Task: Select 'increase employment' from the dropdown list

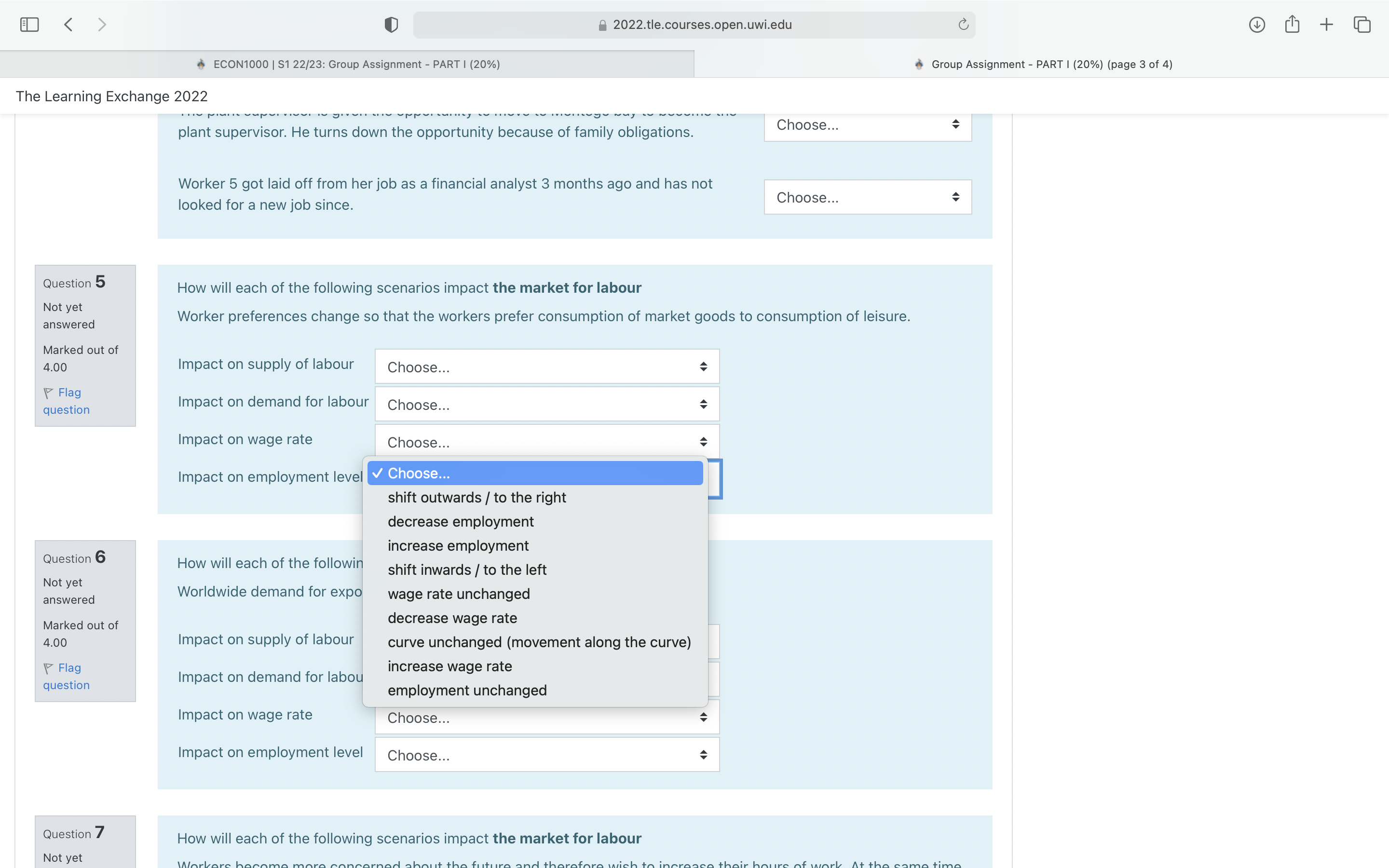Action: pyautogui.click(x=458, y=545)
